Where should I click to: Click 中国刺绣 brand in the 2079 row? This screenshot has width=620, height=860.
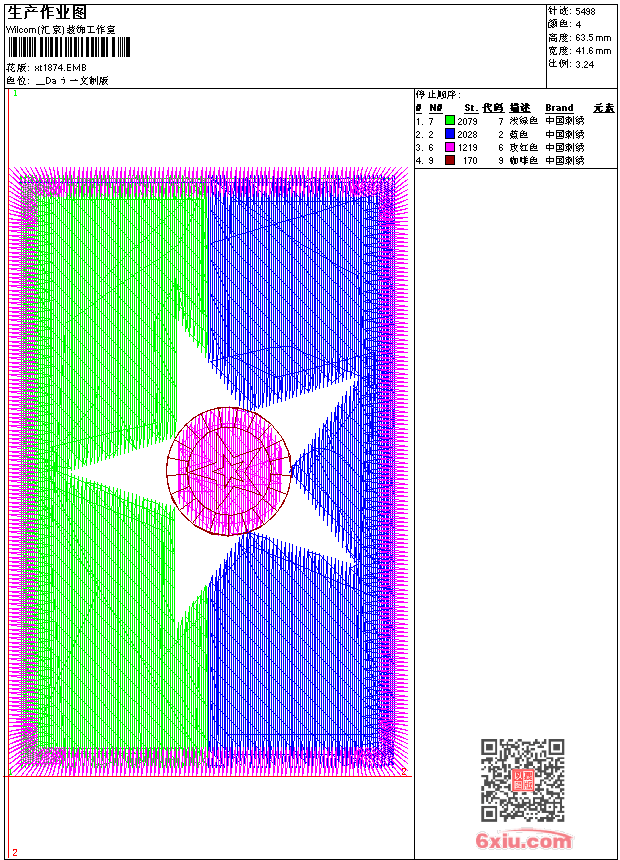tap(565, 121)
